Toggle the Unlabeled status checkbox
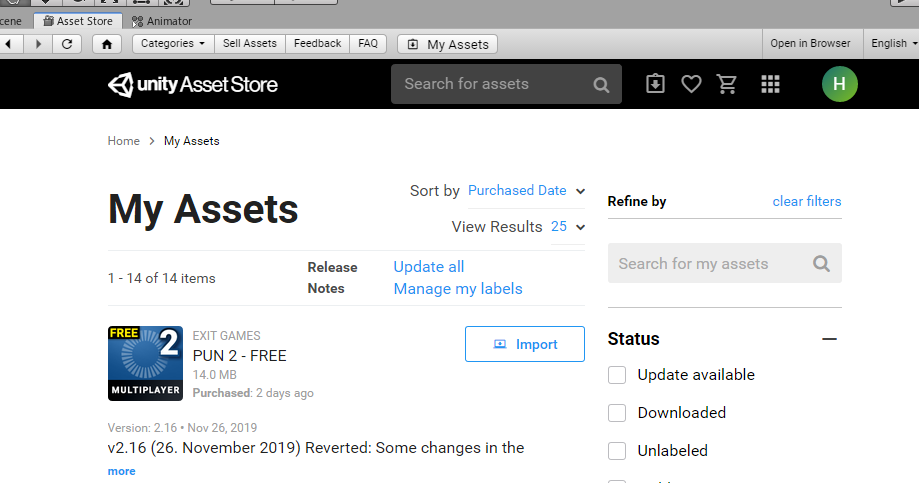The image size is (919, 483). [617, 451]
